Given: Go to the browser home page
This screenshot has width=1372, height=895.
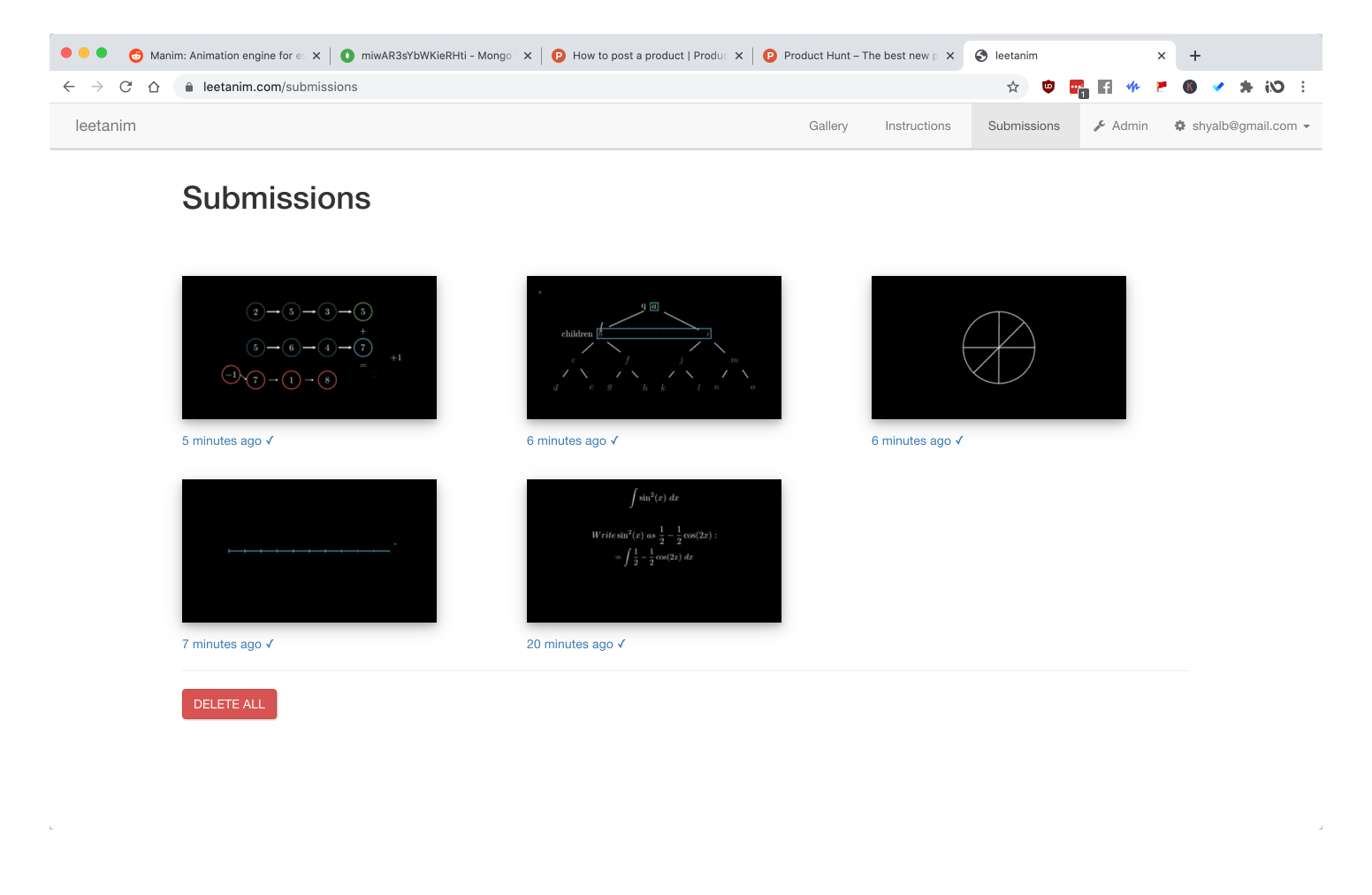Looking at the screenshot, I should pyautogui.click(x=154, y=87).
